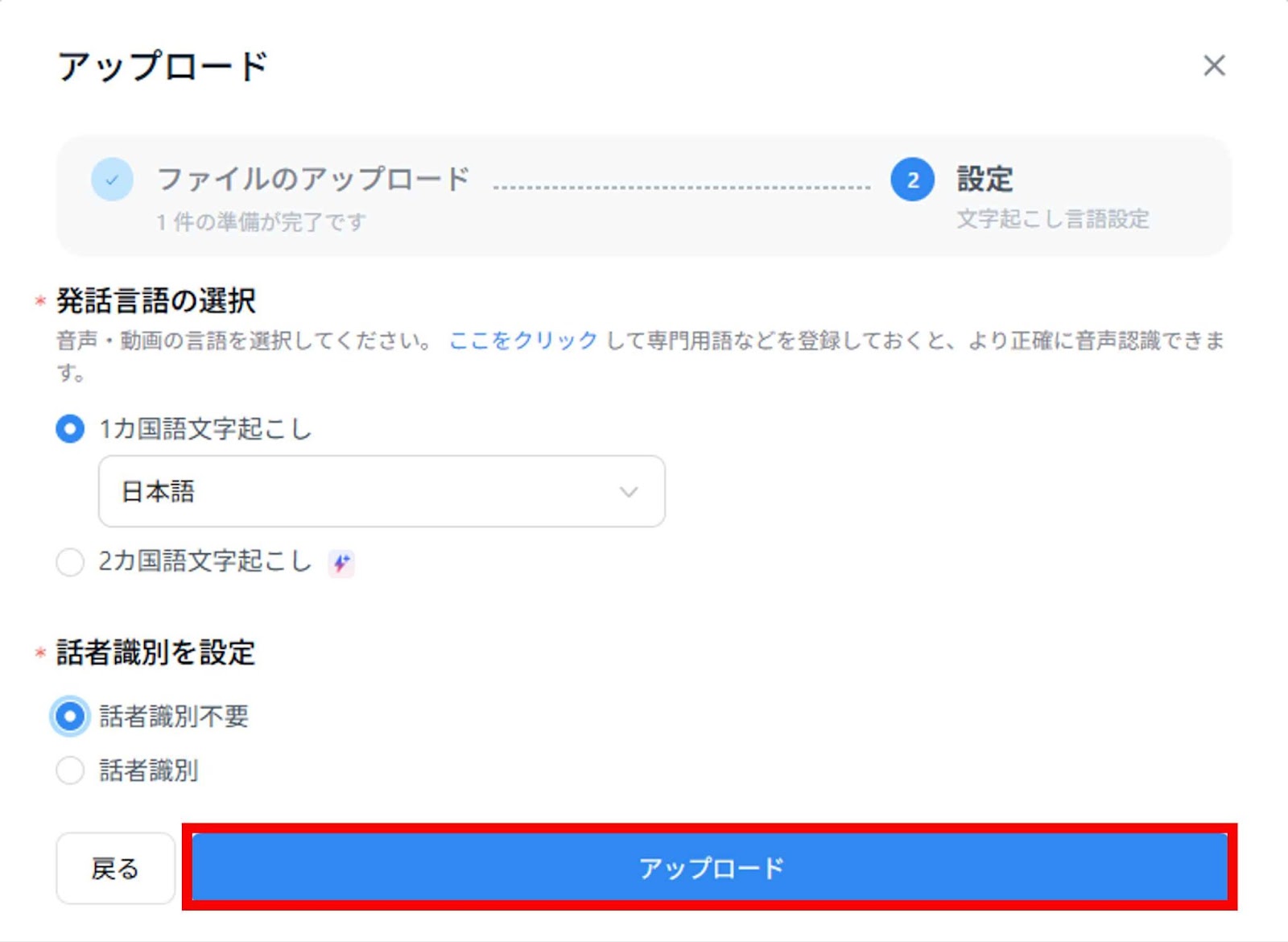Enable 話者識別 speaker identification
Viewport: 1288px width, 942px height.
[x=70, y=771]
